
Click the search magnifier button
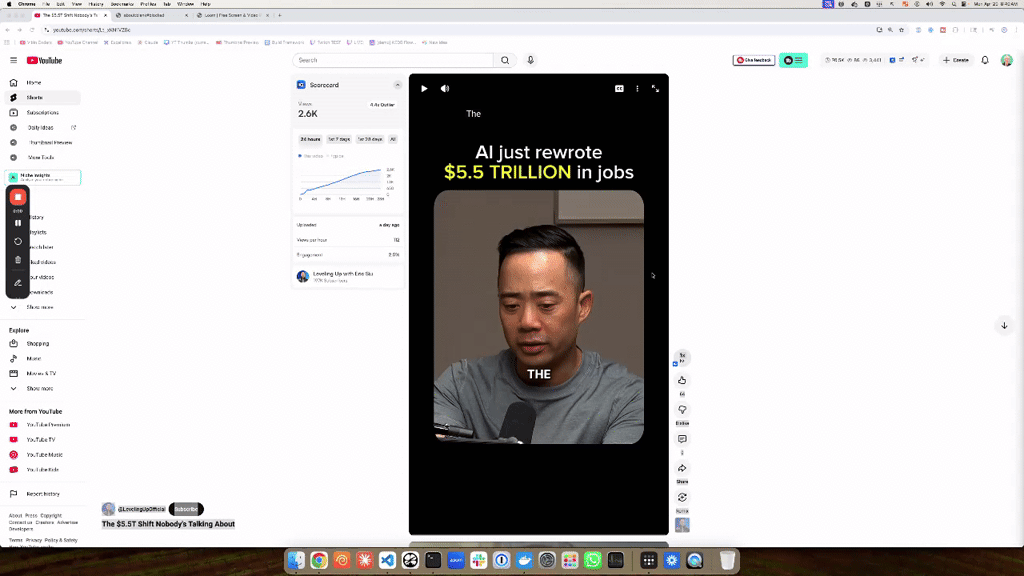[505, 60]
